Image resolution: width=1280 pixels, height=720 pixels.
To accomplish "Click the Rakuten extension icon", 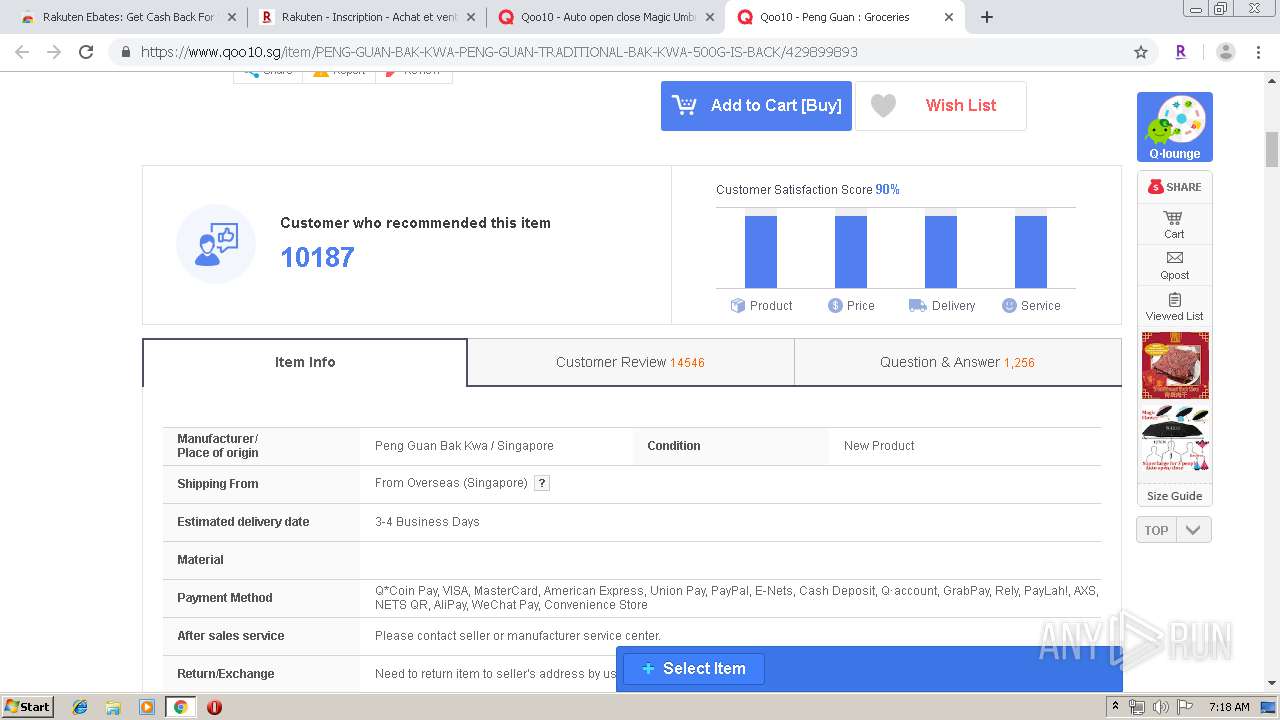I will (x=1181, y=52).
